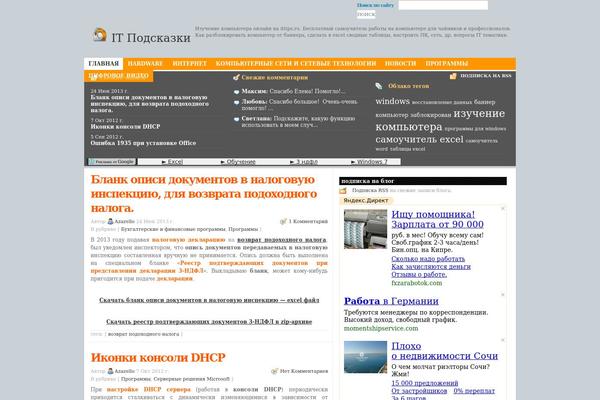Open the HARDWARE menu item
600x400 pixels.
[x=145, y=64]
